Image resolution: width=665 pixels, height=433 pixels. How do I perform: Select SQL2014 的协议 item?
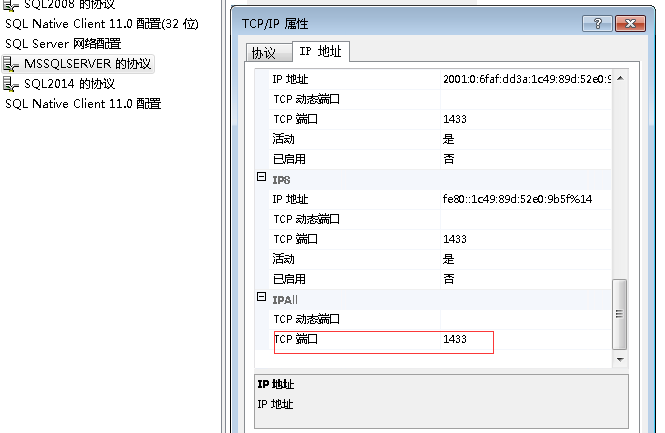tap(70, 84)
